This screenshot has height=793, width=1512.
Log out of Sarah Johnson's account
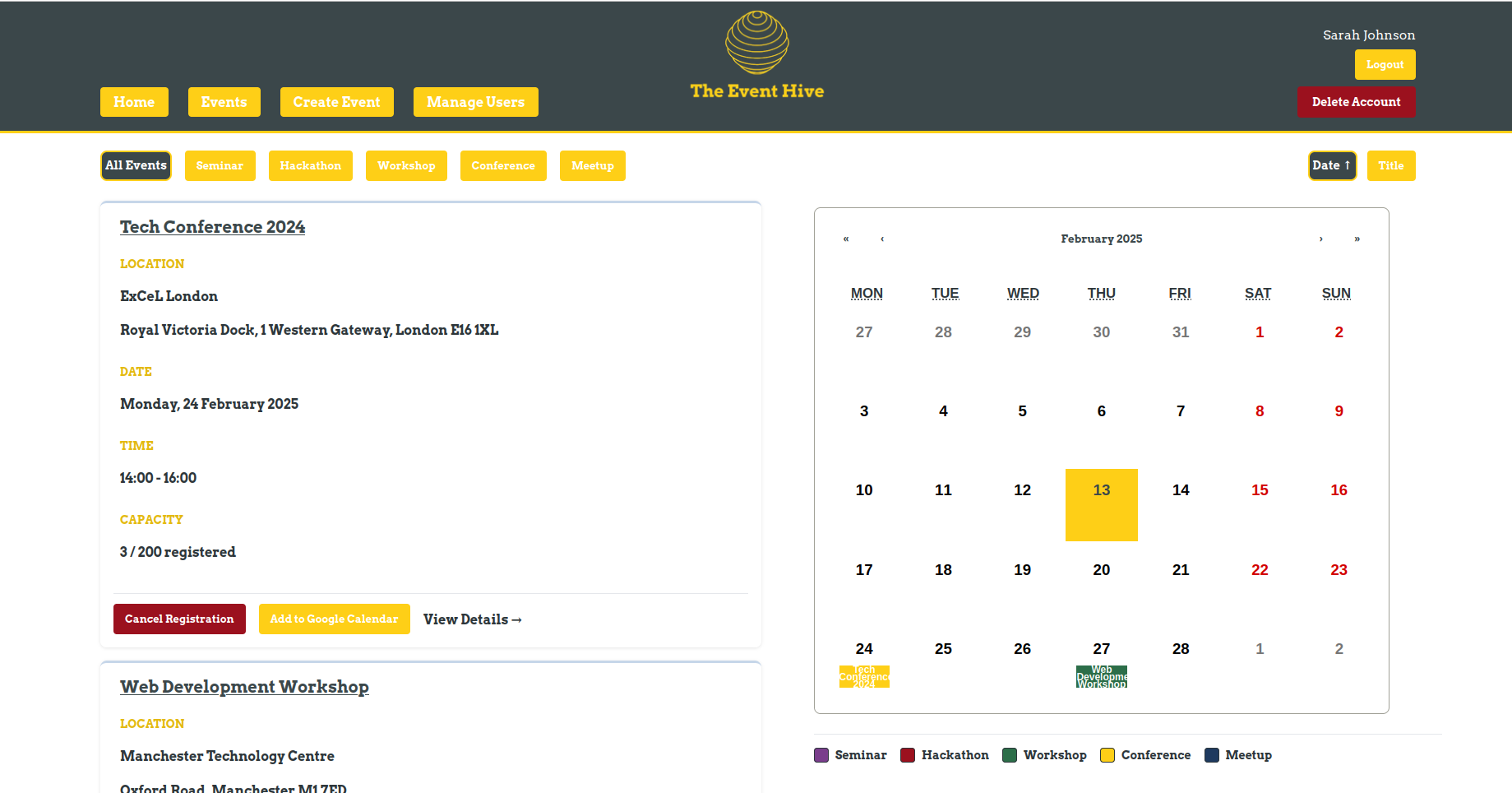coord(1385,64)
